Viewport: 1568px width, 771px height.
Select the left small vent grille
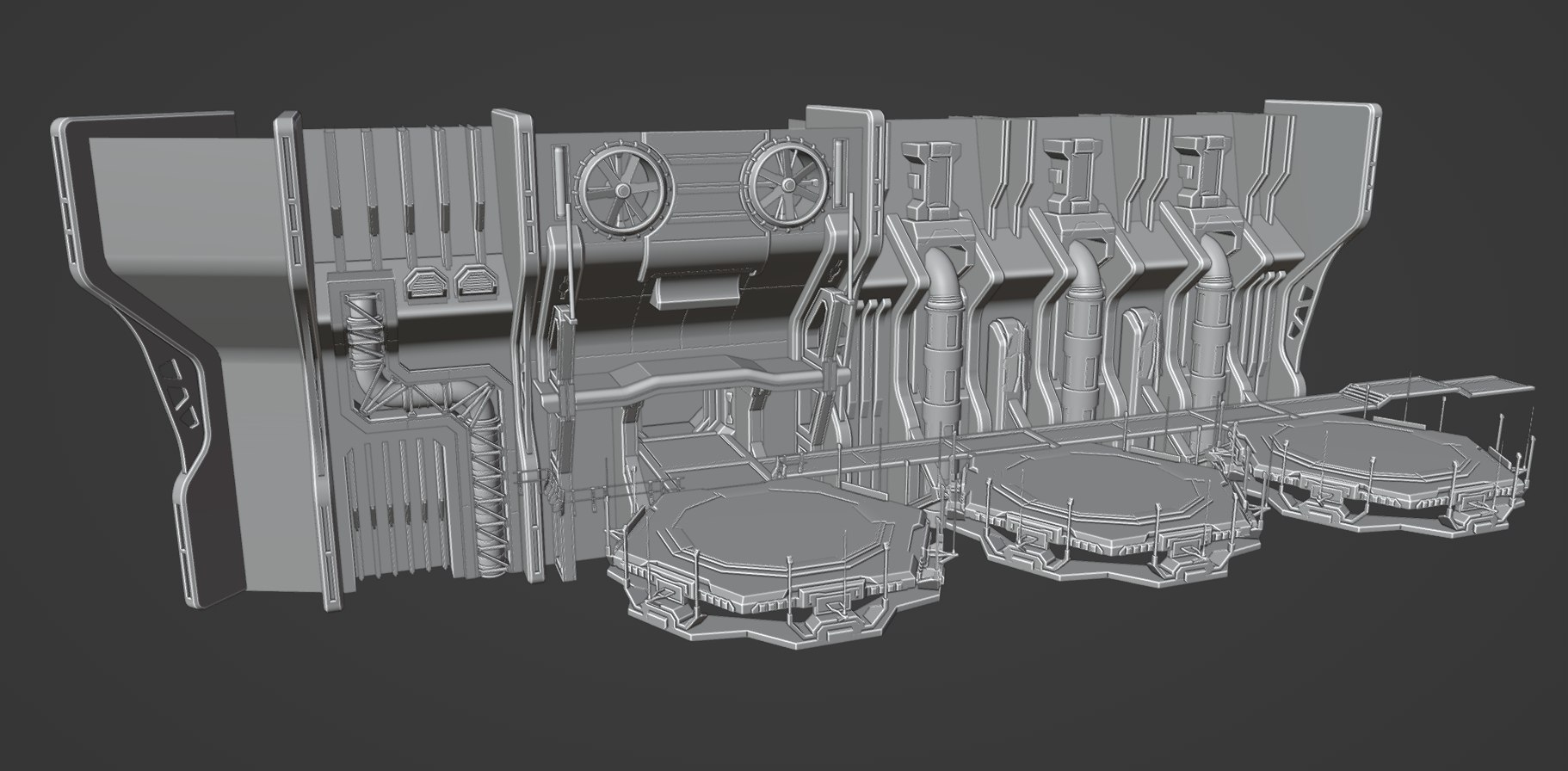[x=423, y=285]
